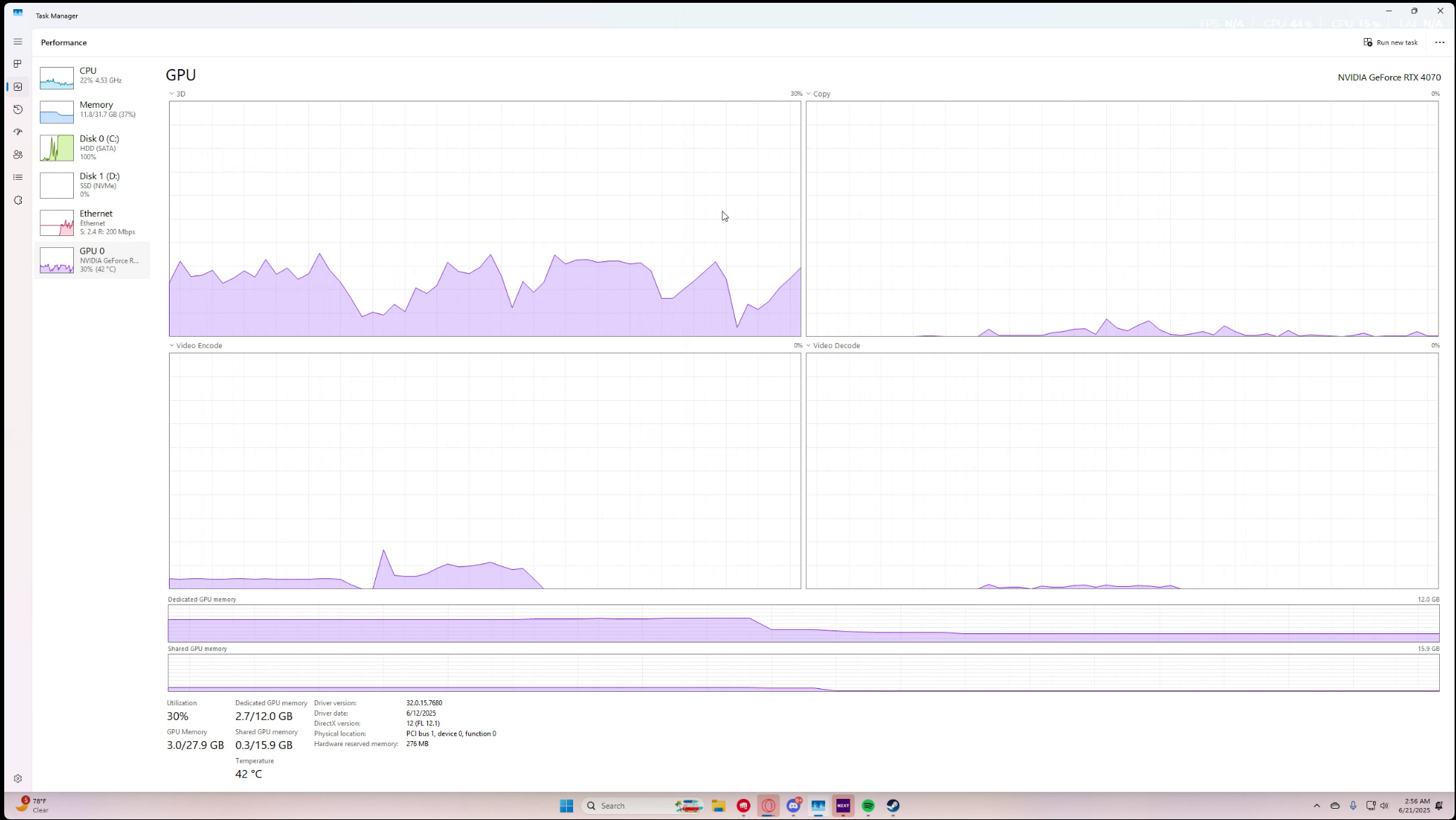
Task: Click the Spotify taskbar icon
Action: (x=868, y=806)
